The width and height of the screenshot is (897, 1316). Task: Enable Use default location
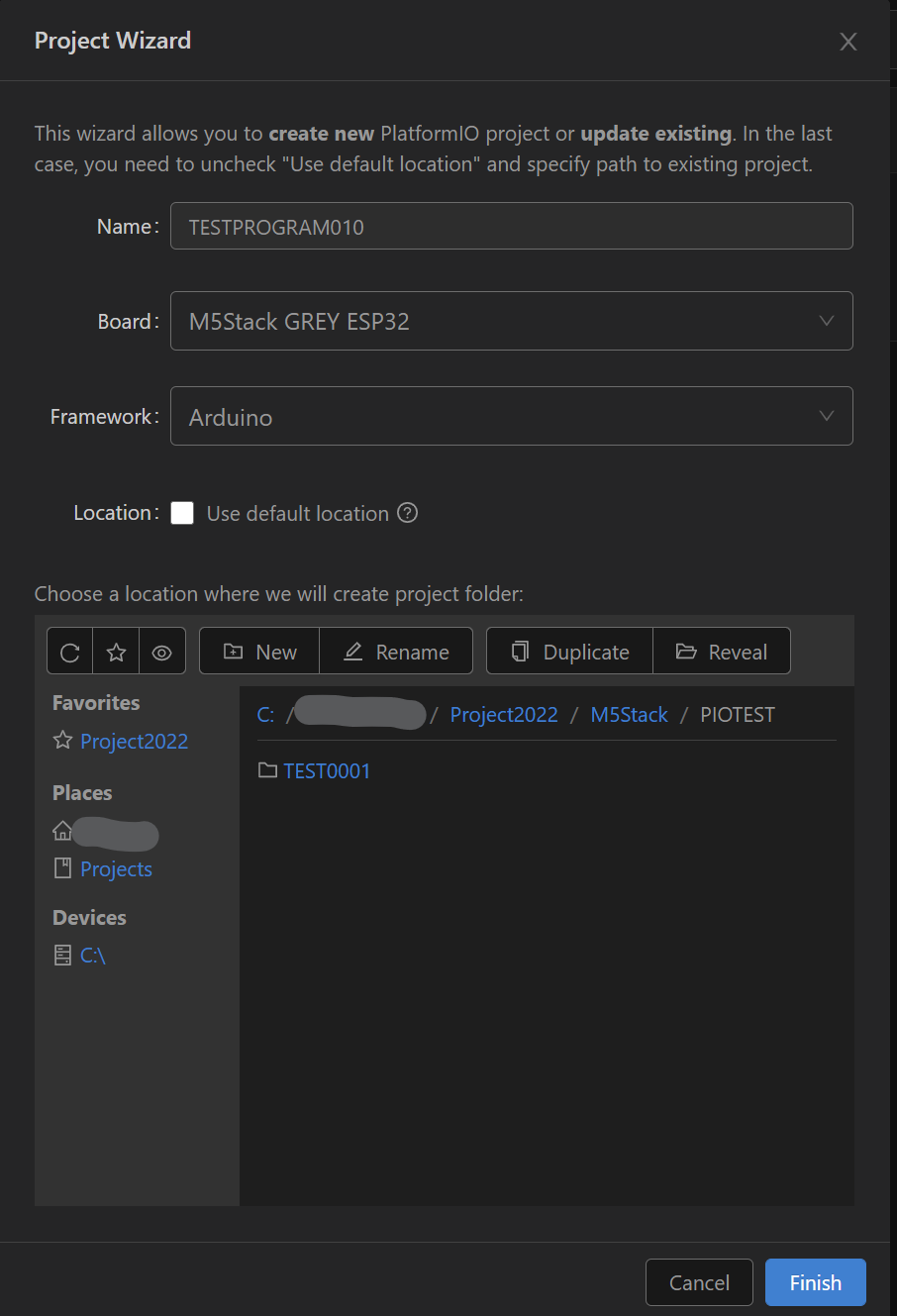click(182, 513)
